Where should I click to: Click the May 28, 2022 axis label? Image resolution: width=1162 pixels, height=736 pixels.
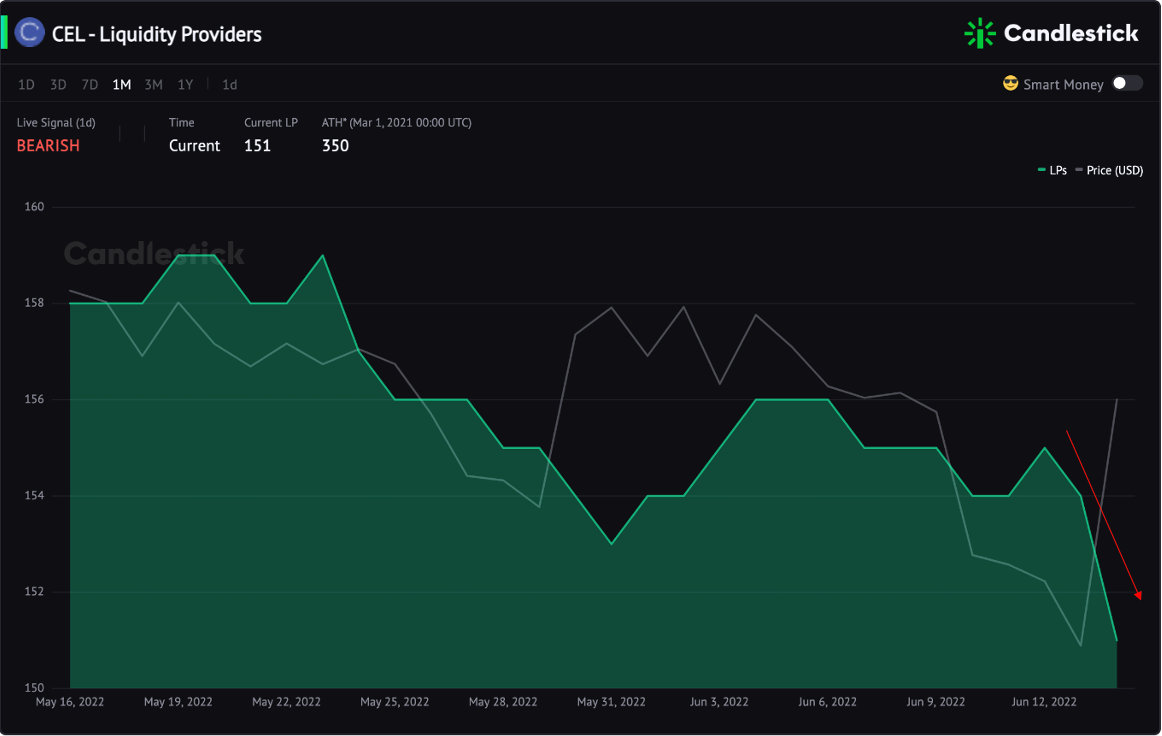pyautogui.click(x=502, y=701)
